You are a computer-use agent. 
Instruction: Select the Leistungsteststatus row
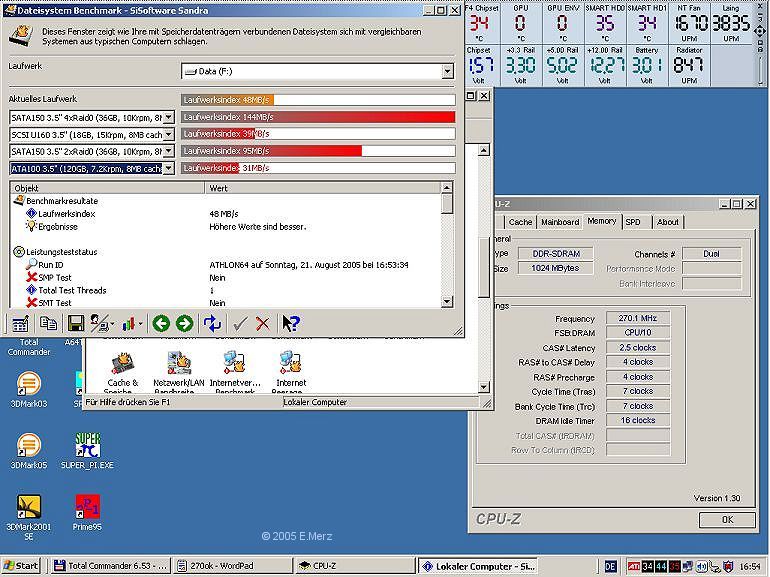pyautogui.click(x=225, y=252)
